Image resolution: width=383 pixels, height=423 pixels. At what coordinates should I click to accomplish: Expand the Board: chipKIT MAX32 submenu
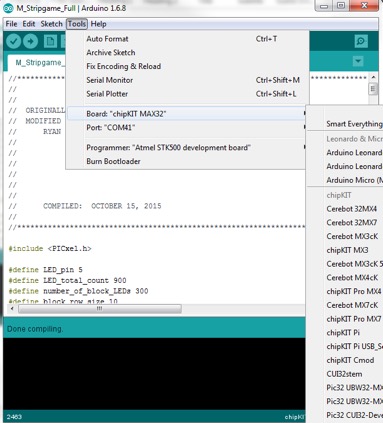pyautogui.click(x=187, y=114)
